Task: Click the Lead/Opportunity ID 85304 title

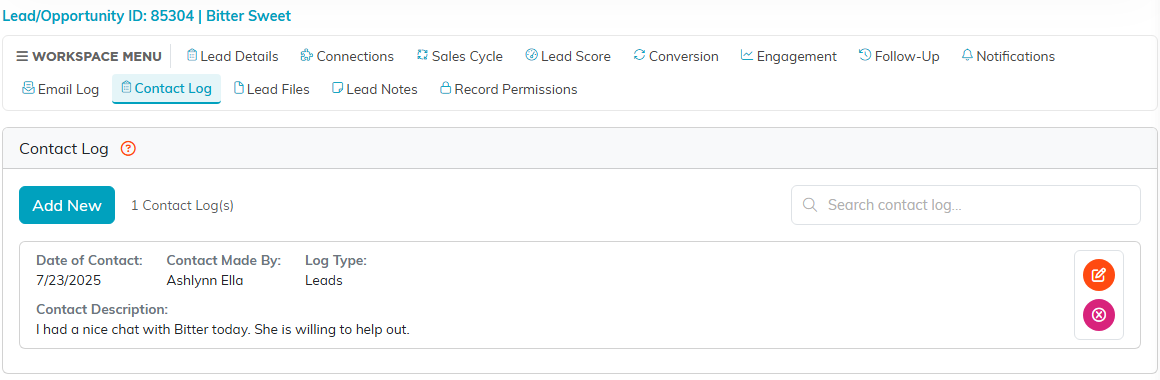Action: [146, 16]
